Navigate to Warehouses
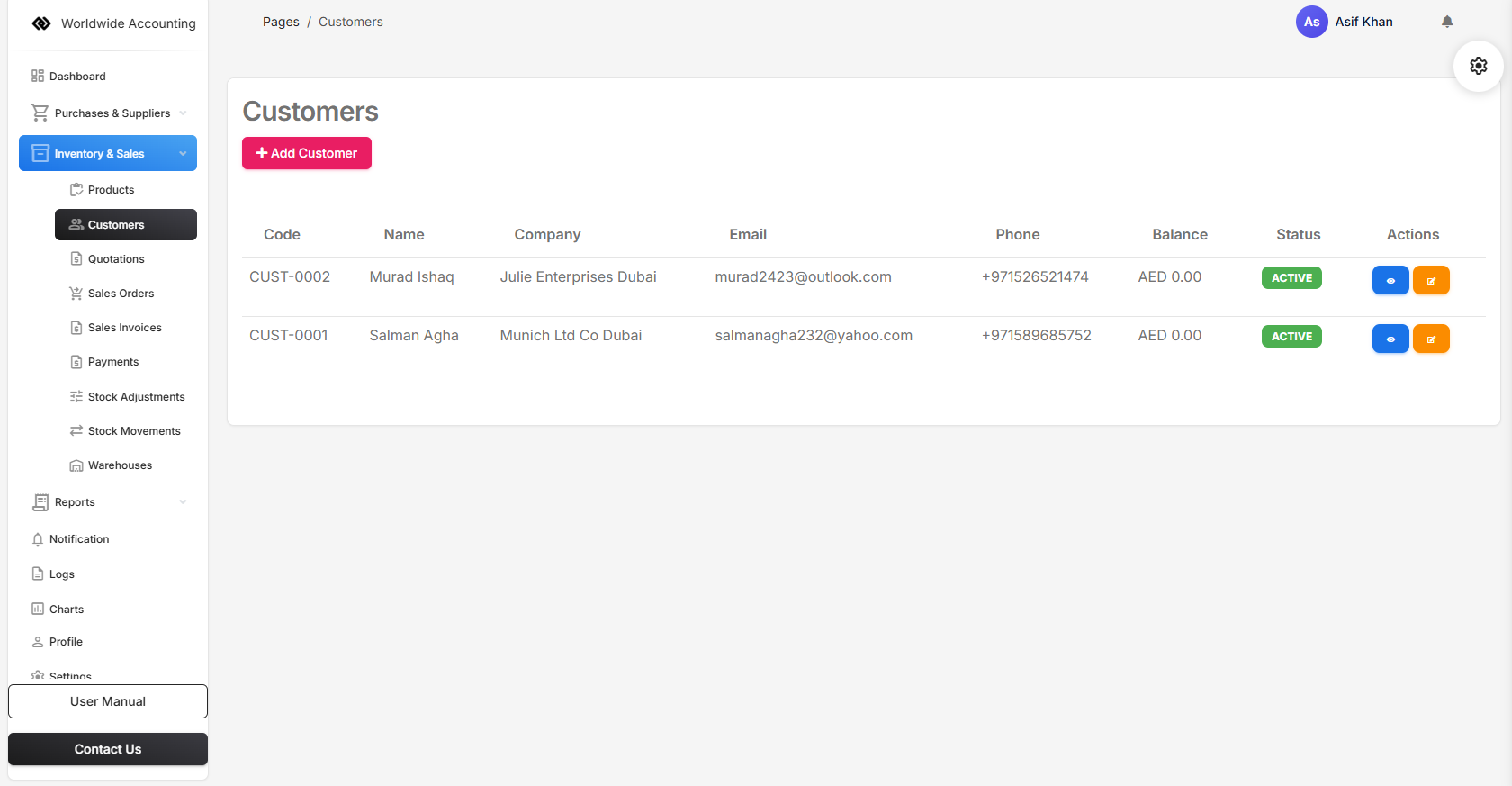Image resolution: width=1512 pixels, height=786 pixels. (120, 465)
